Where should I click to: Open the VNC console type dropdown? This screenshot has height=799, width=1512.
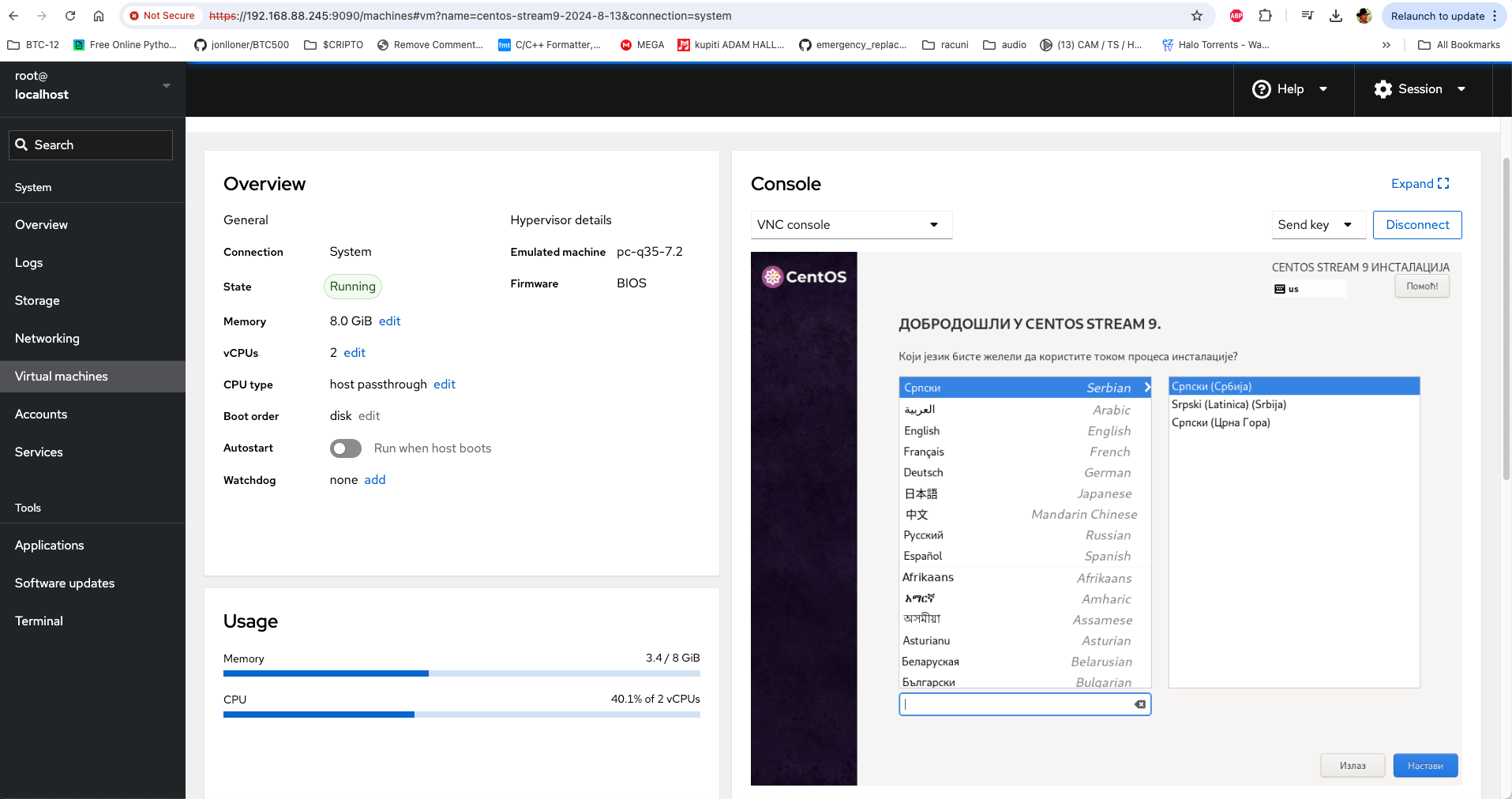[851, 225]
